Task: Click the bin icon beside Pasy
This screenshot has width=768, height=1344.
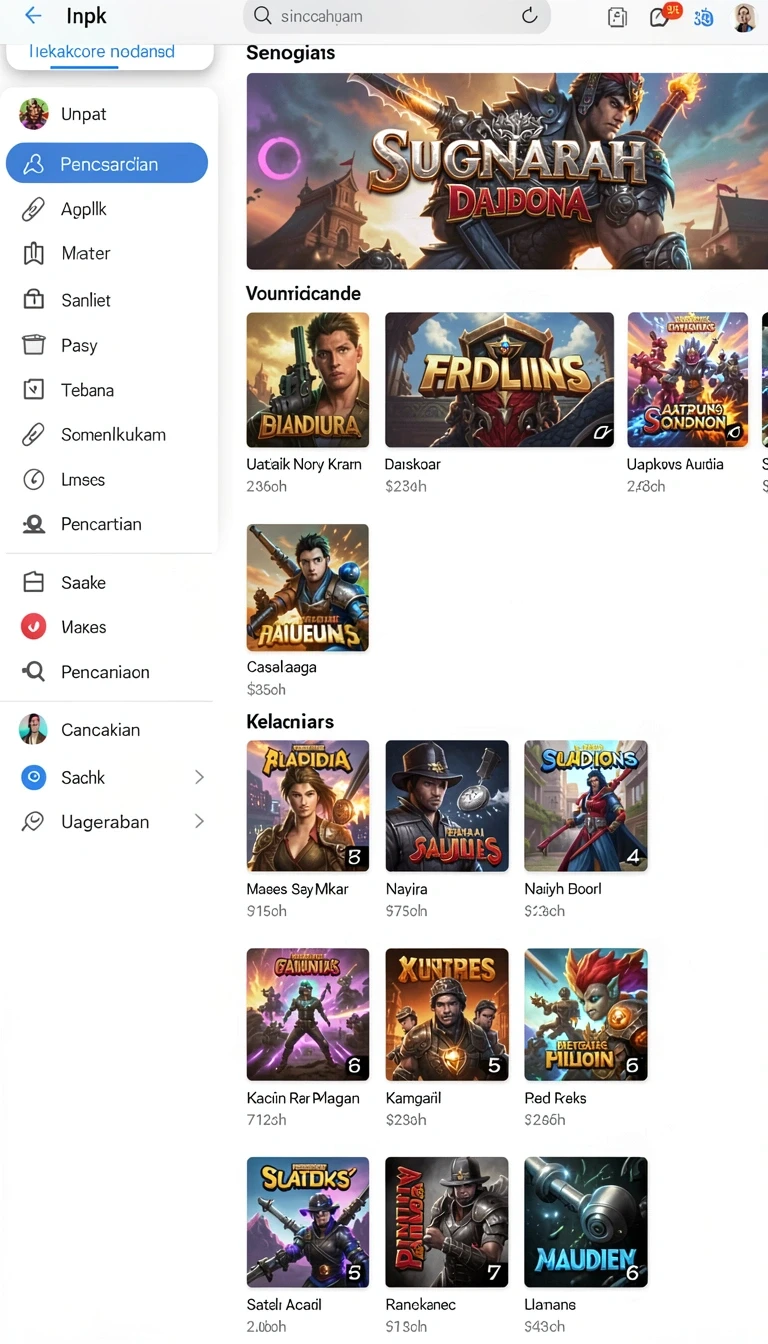Action: tap(33, 345)
